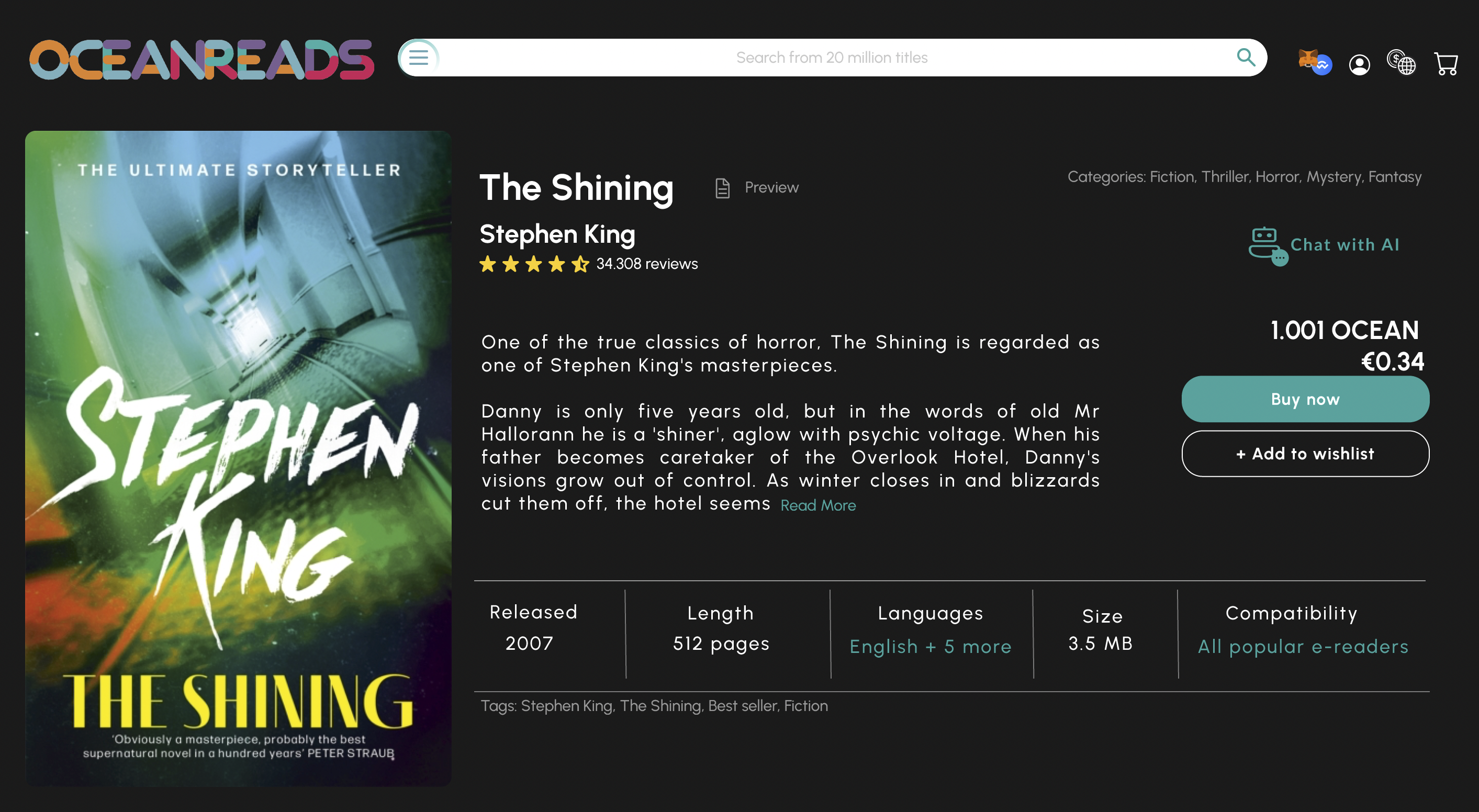
Task: Click the Best seller tag
Action: [x=742, y=706]
